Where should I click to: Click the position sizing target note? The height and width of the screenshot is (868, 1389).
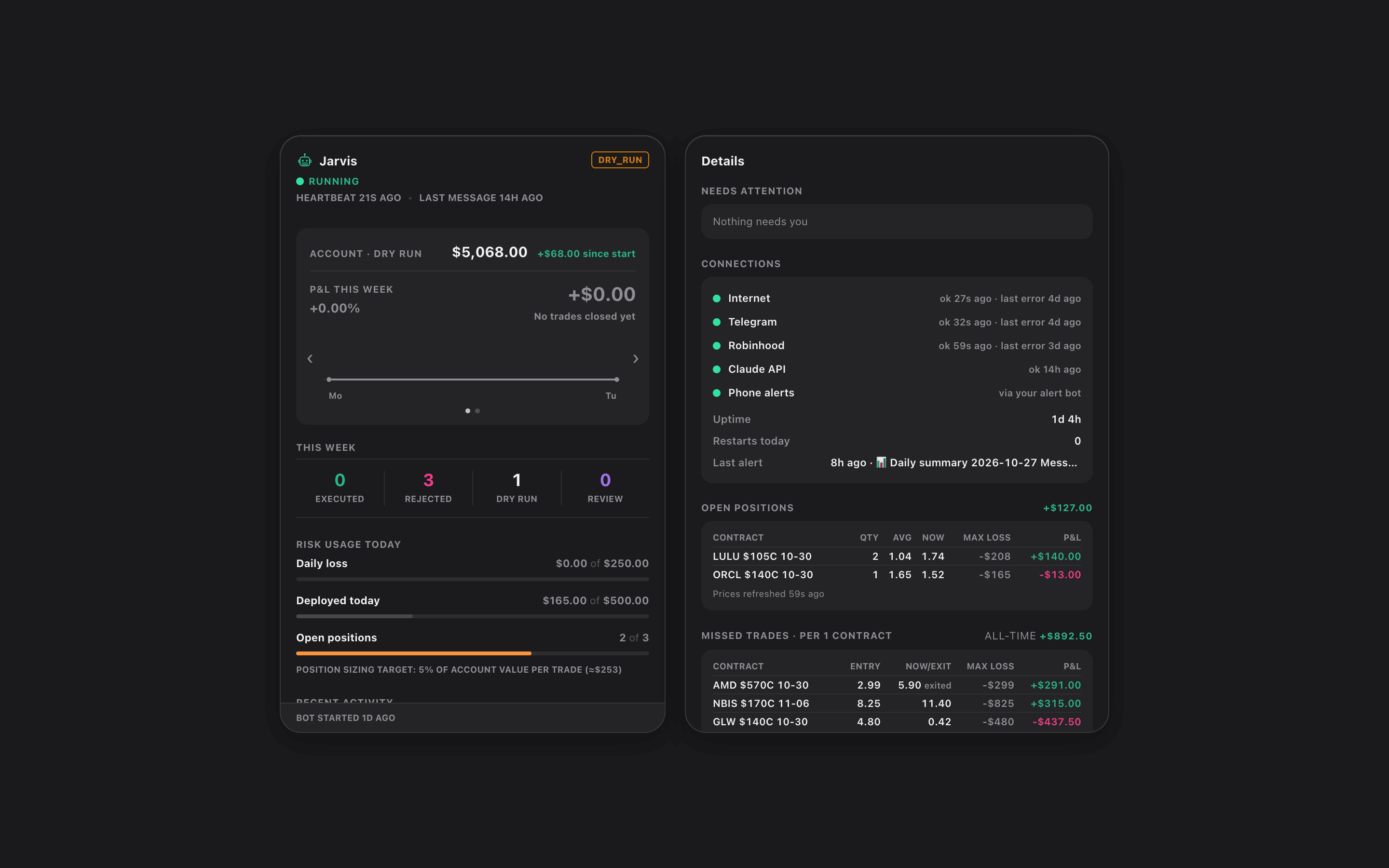pyautogui.click(x=459, y=669)
